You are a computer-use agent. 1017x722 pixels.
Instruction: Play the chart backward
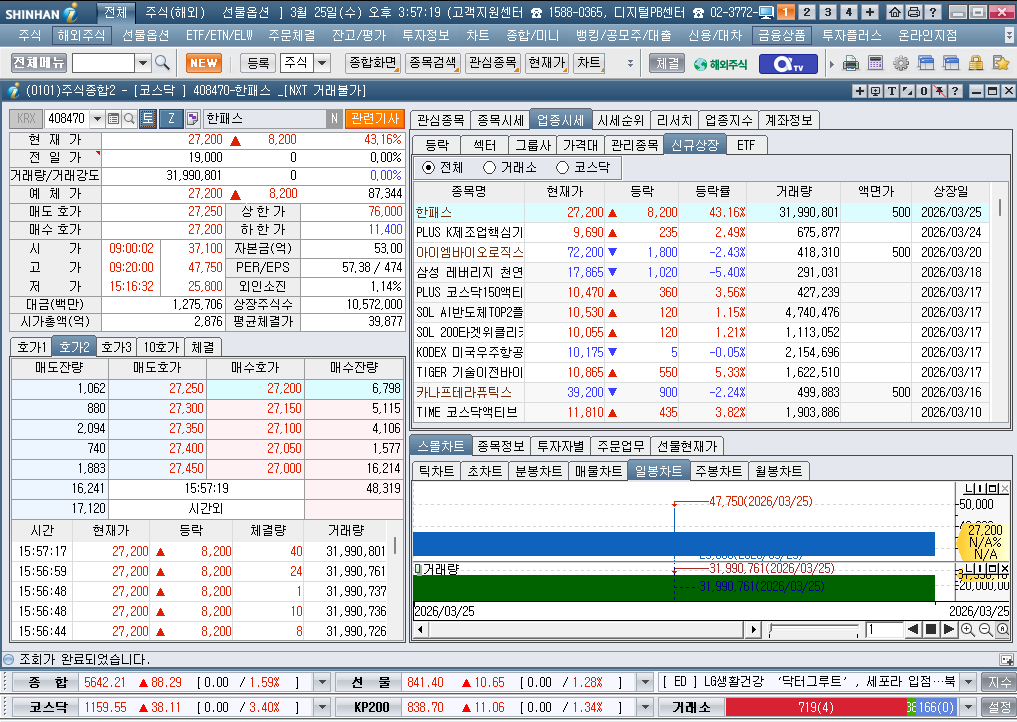[x=913, y=629]
